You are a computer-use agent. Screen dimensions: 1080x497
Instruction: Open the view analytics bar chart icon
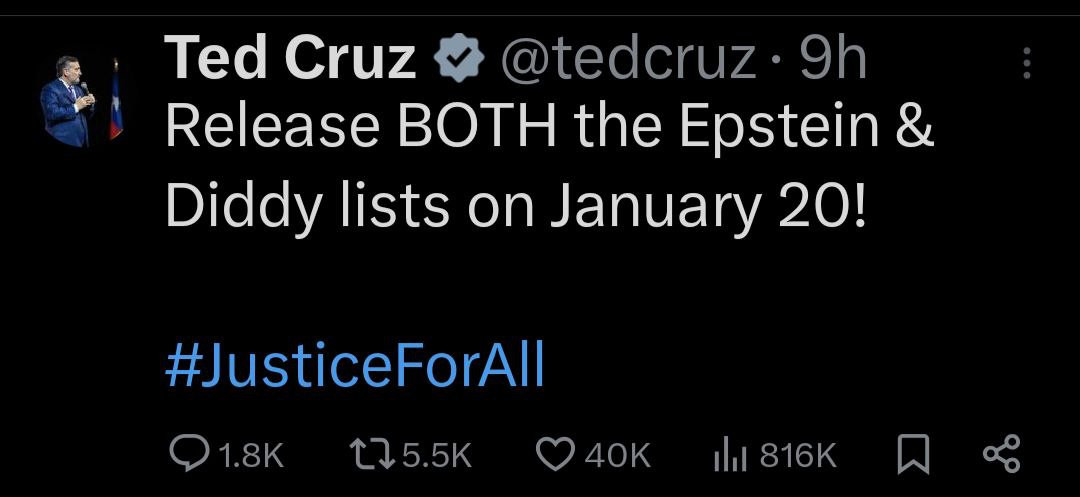coord(732,456)
